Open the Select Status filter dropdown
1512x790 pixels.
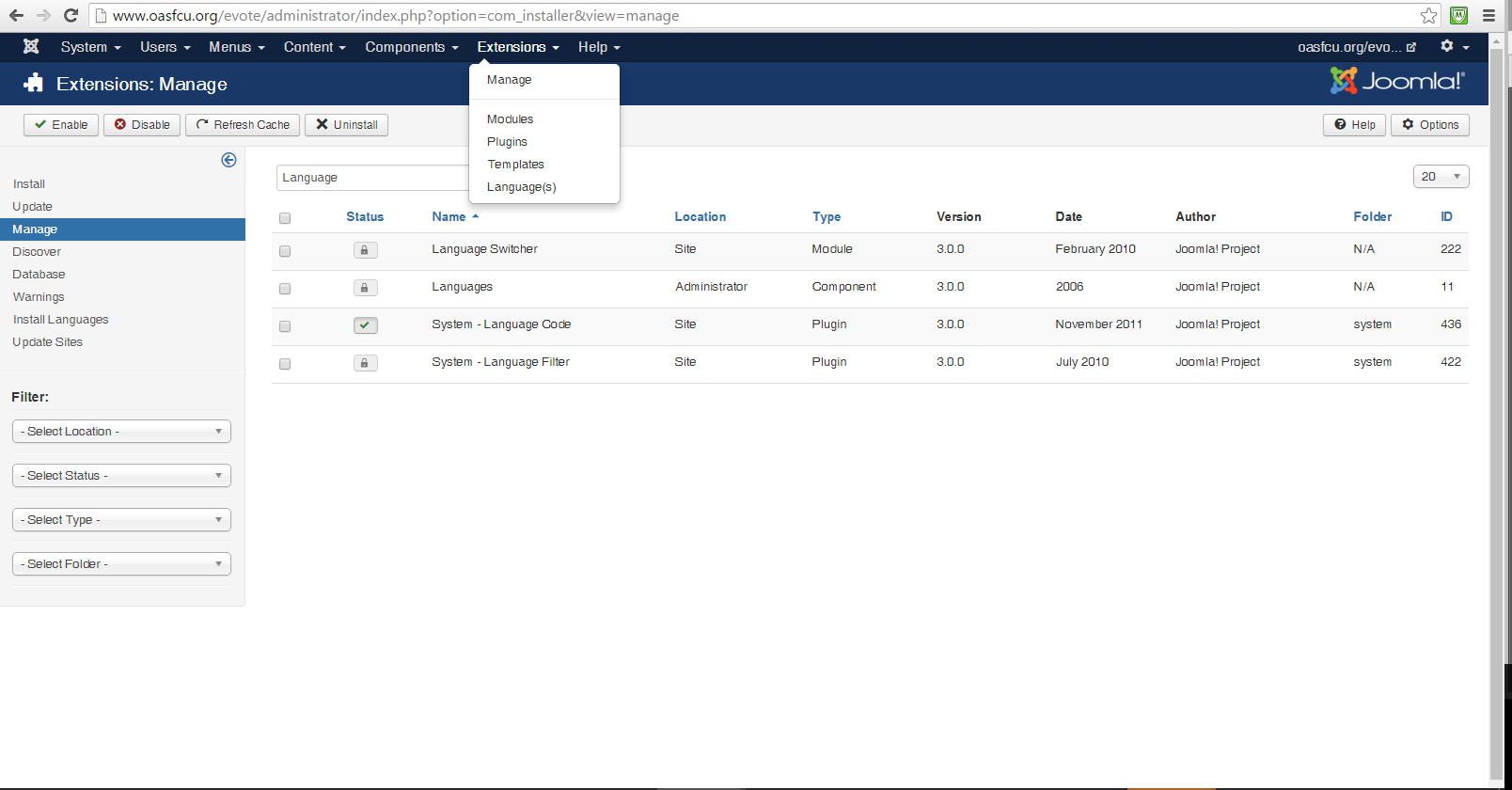[x=121, y=476]
